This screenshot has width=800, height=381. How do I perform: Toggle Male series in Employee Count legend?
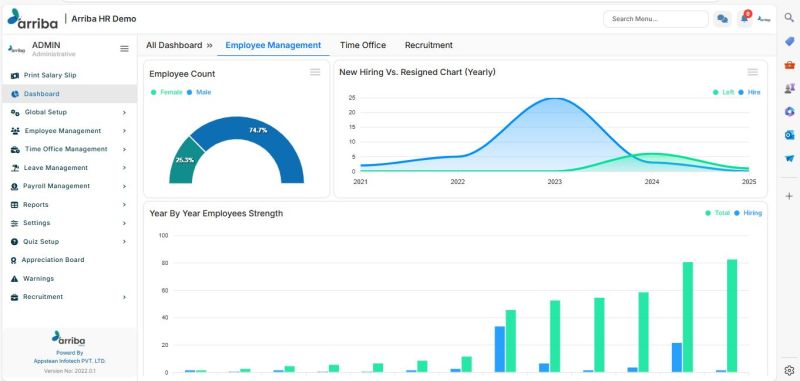(x=199, y=92)
